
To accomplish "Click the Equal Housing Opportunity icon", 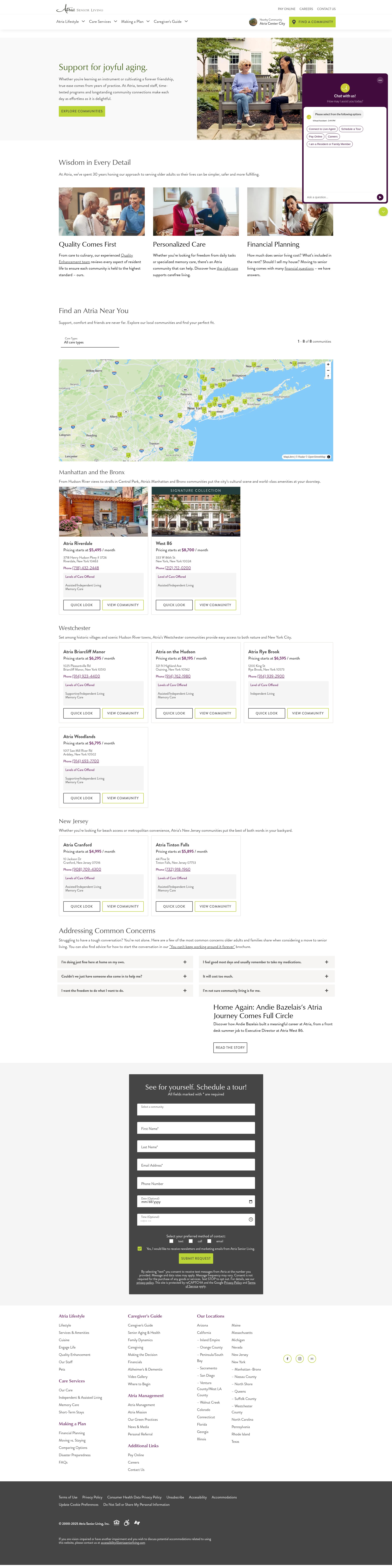I will (x=116, y=1523).
